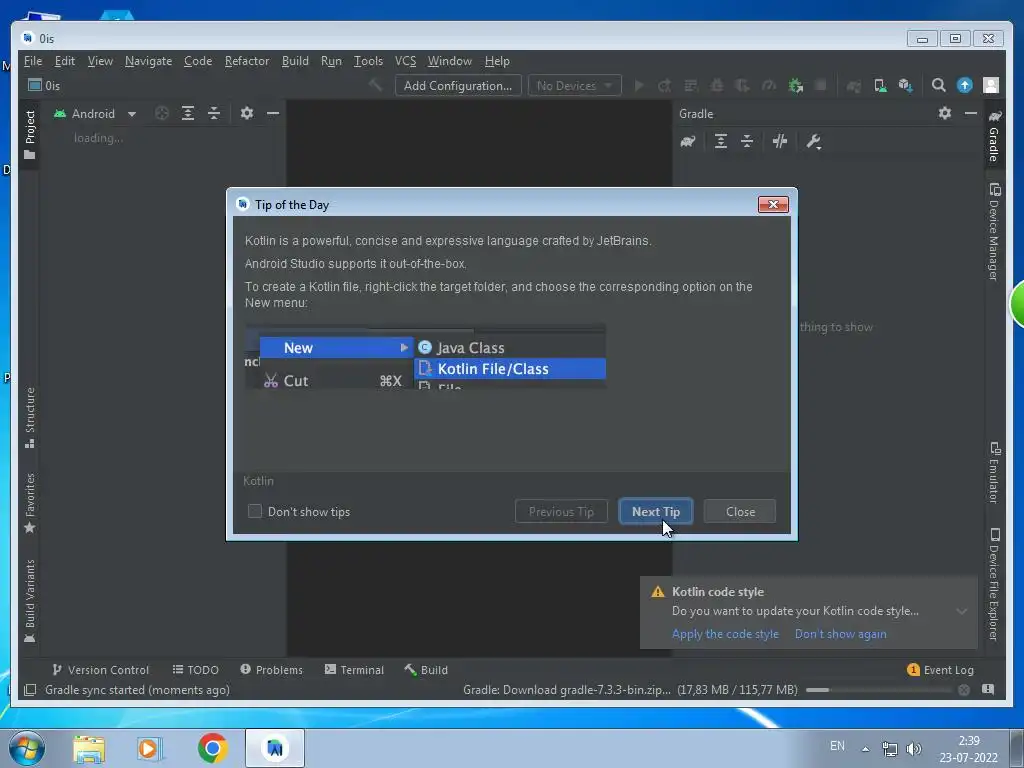Click the Select Opened File target icon

162,114
